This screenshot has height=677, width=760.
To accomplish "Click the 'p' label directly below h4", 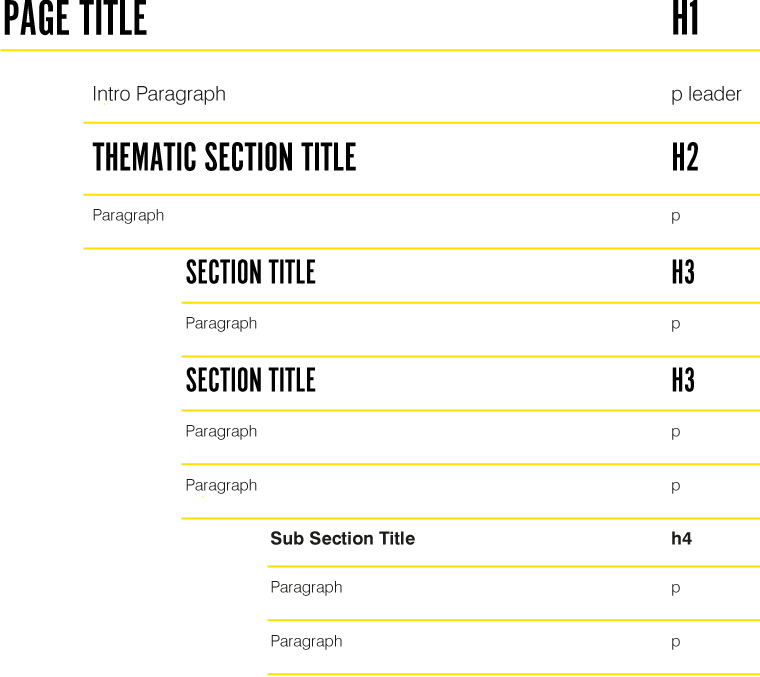I will click(676, 588).
